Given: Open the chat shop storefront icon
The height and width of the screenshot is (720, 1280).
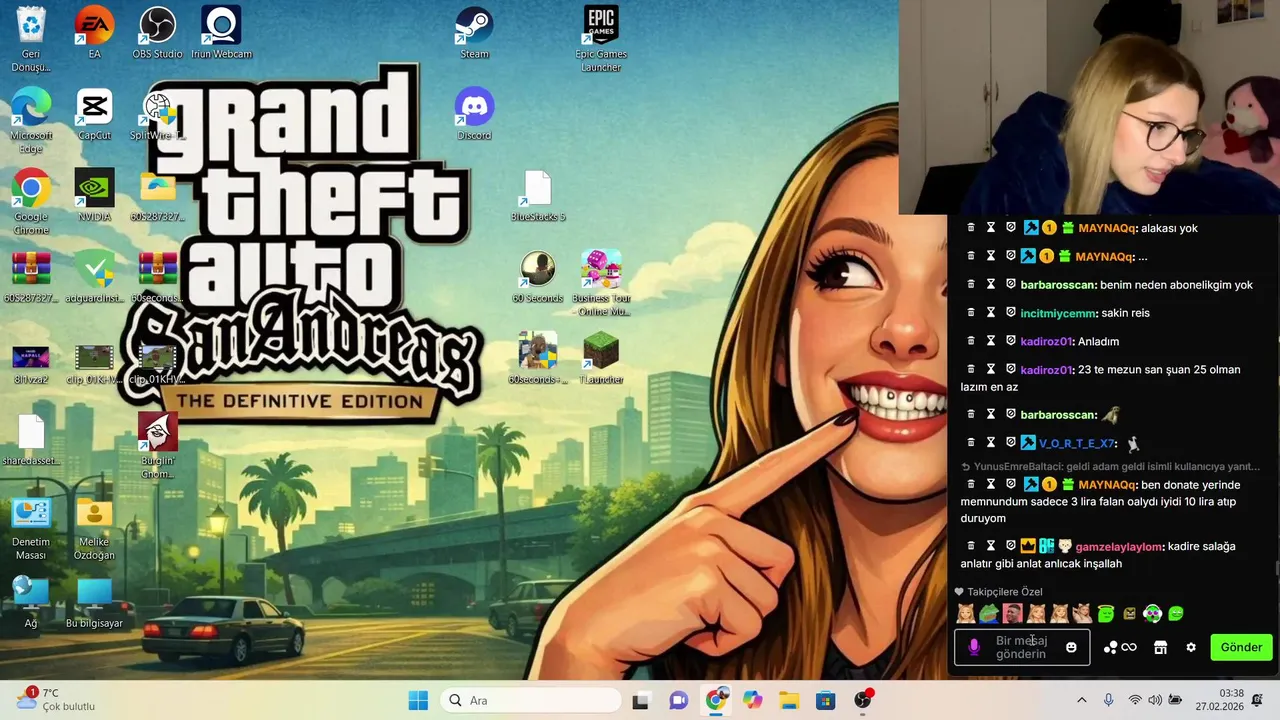Looking at the screenshot, I should coord(1160,647).
